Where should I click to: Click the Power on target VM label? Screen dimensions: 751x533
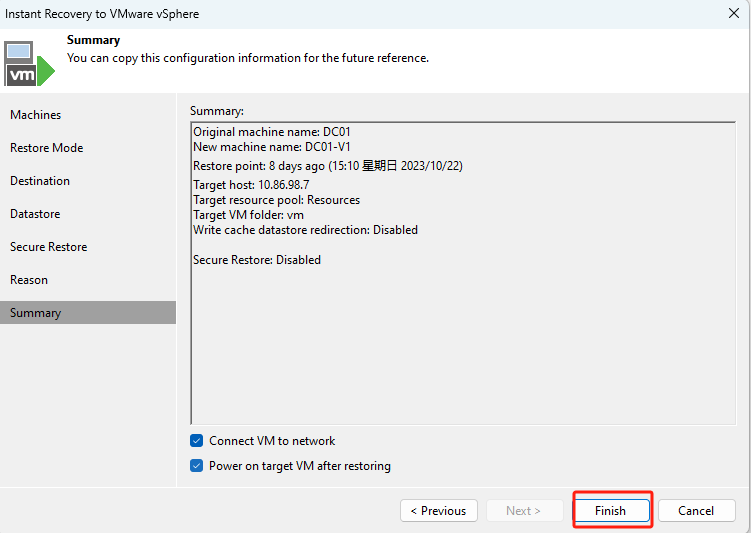coord(299,466)
